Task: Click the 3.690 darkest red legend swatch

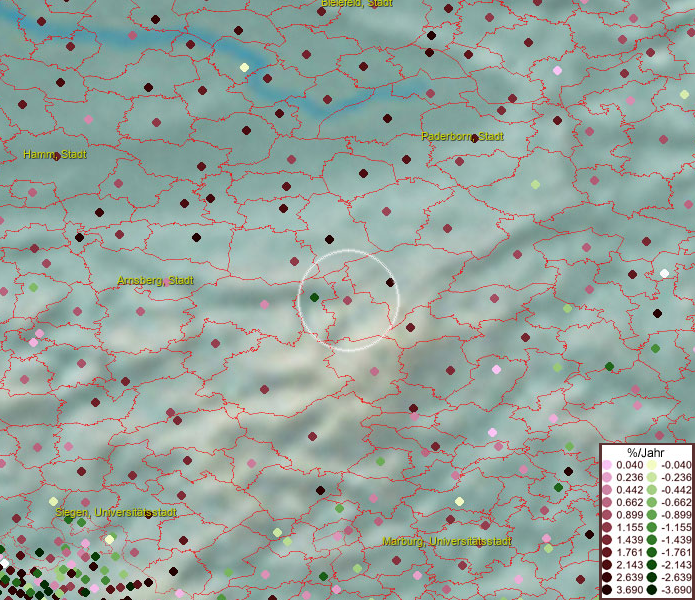Action: coord(607,590)
